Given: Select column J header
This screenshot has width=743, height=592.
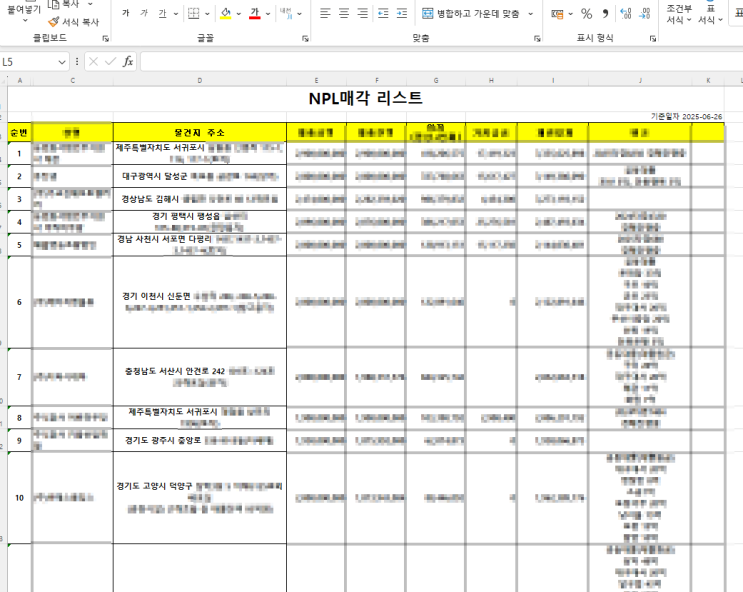Looking at the screenshot, I should tap(640, 80).
